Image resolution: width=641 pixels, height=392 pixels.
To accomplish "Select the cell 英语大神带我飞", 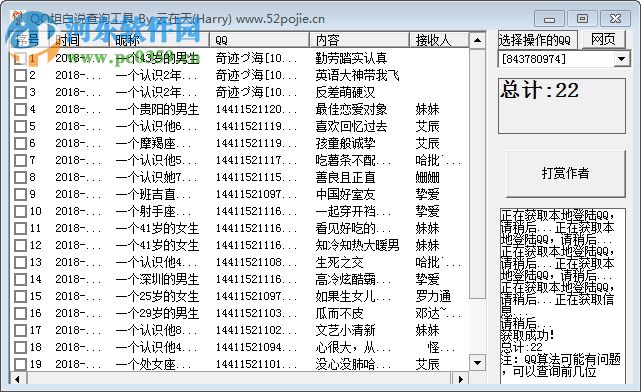I will (x=357, y=75).
